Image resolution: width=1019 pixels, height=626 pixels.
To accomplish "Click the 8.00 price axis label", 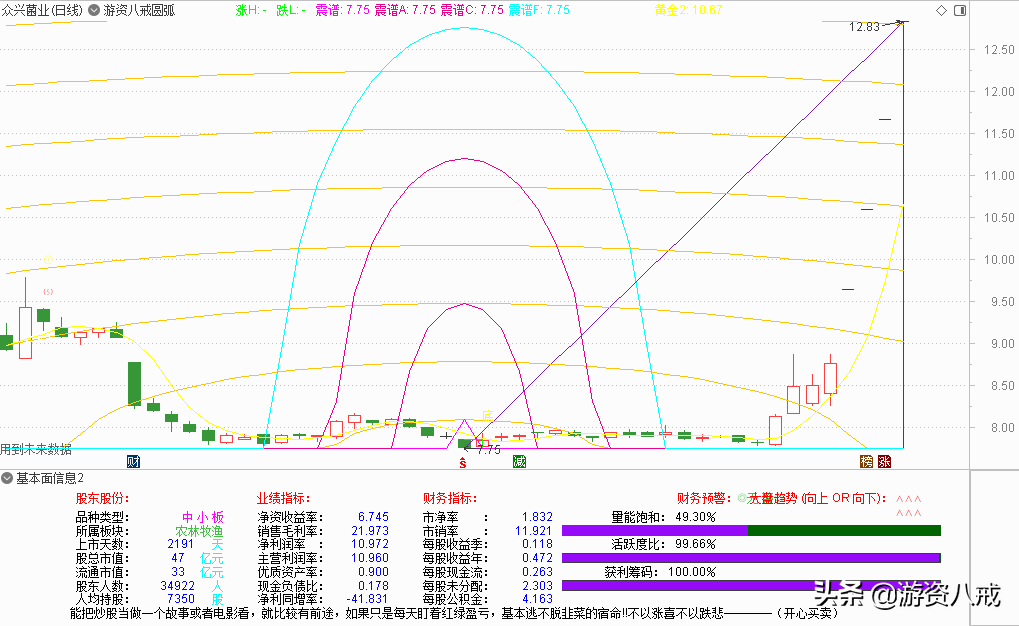I will (1002, 428).
